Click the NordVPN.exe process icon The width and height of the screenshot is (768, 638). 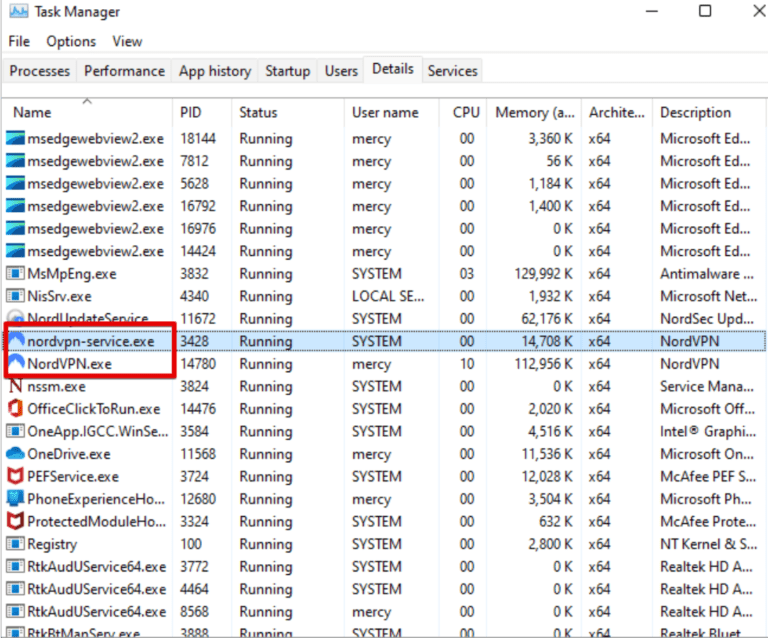[x=15, y=364]
